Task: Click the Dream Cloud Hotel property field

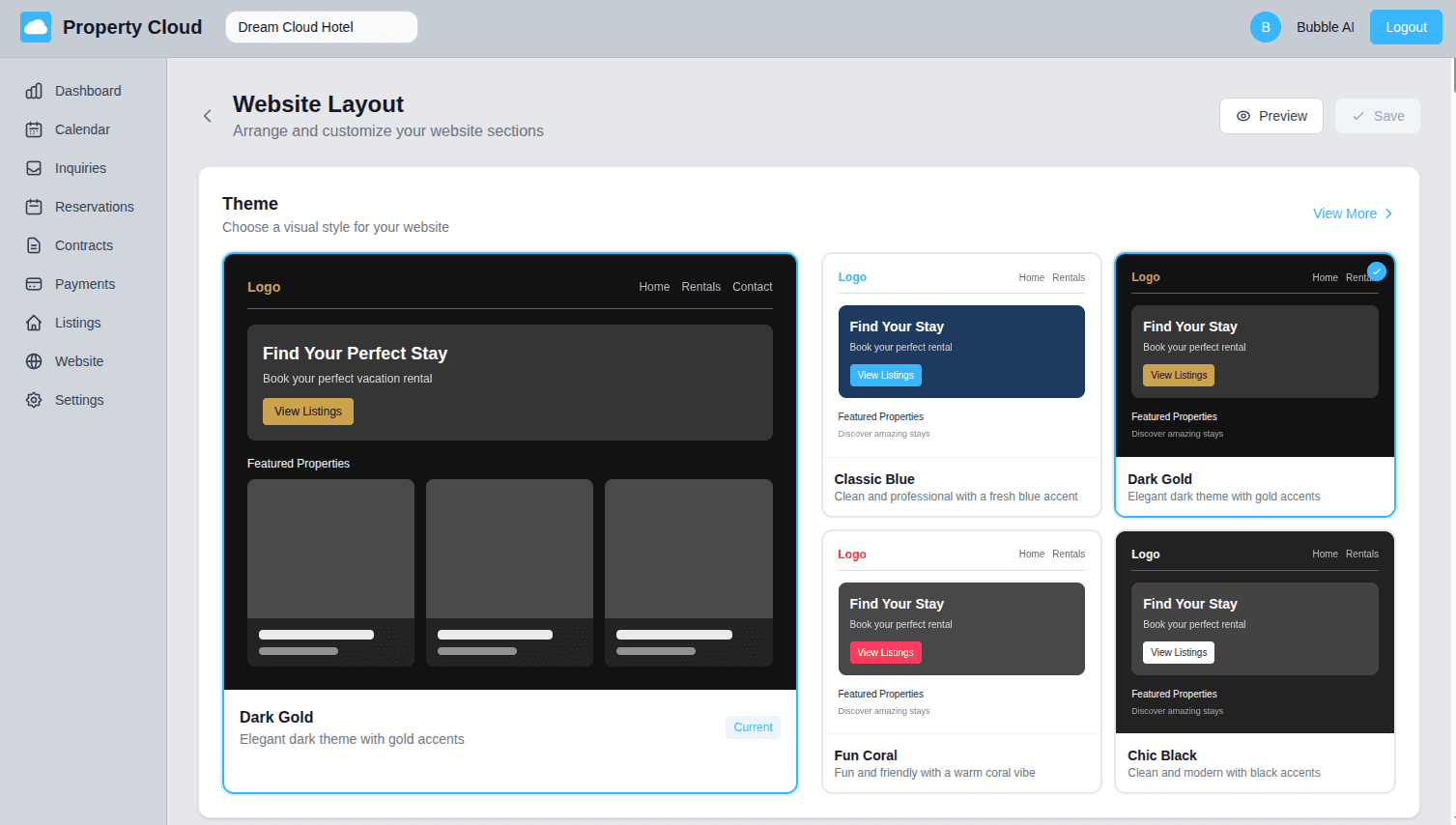Action: [x=322, y=27]
